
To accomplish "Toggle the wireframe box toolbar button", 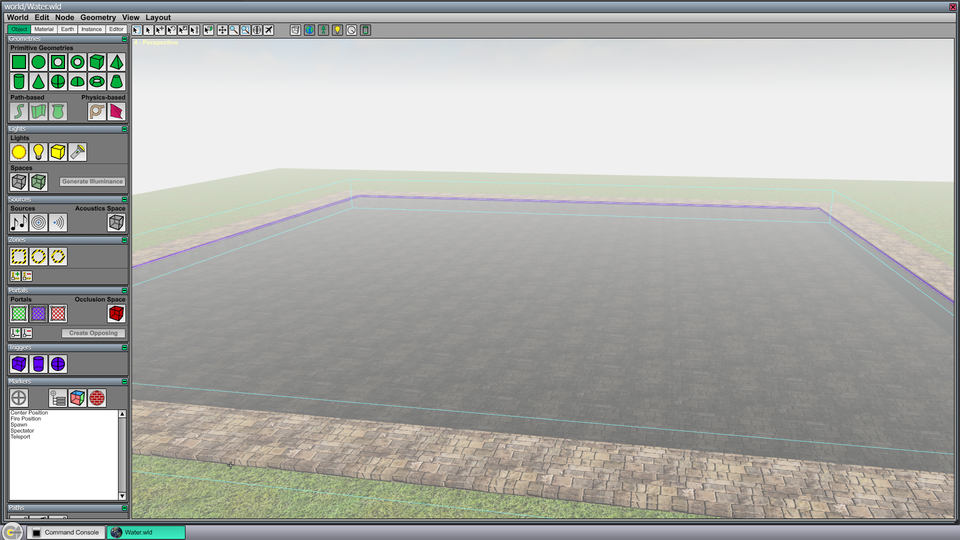I will click(295, 30).
